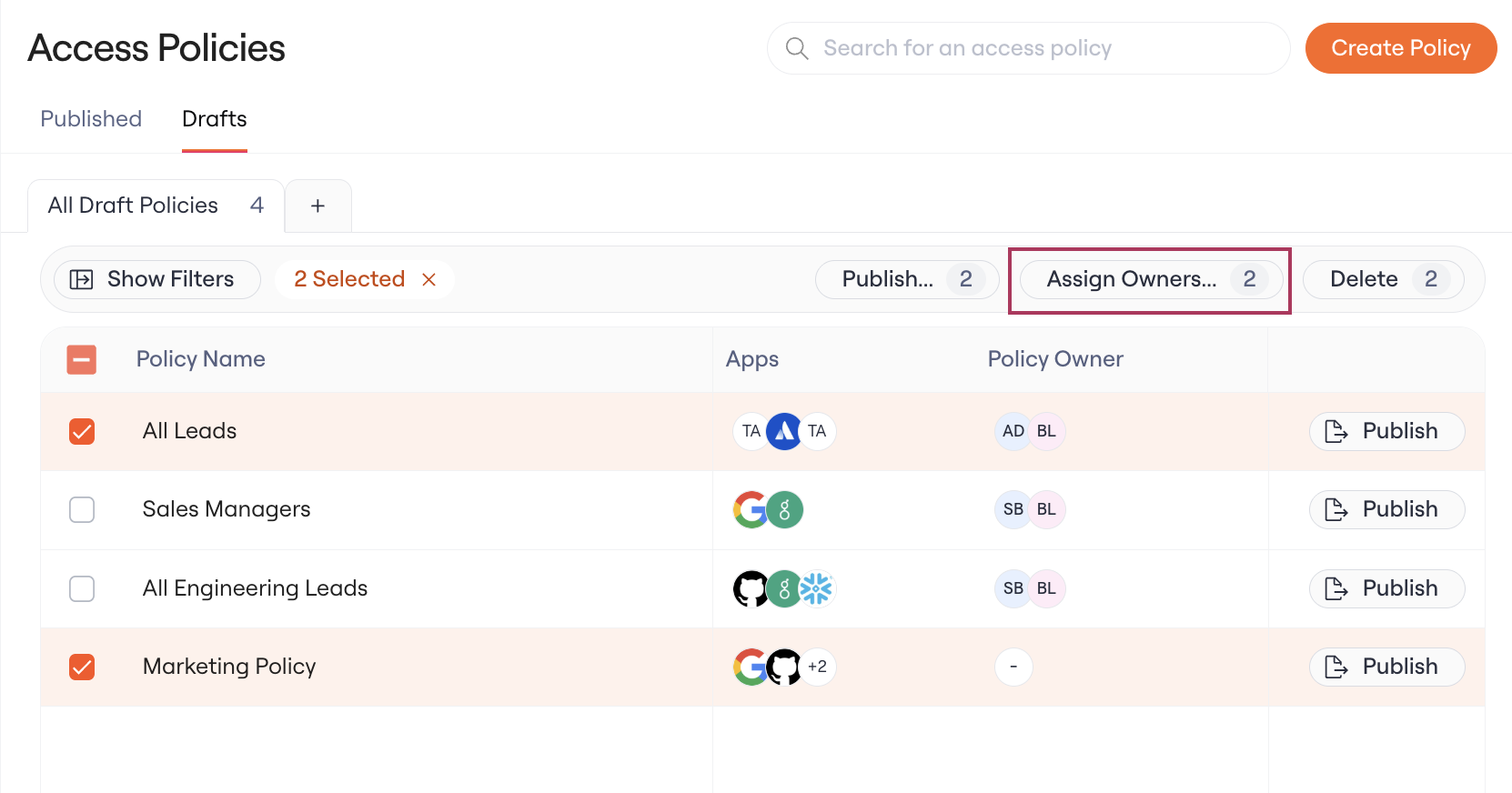
Task: Click the +2 more apps badge
Action: pos(818,667)
